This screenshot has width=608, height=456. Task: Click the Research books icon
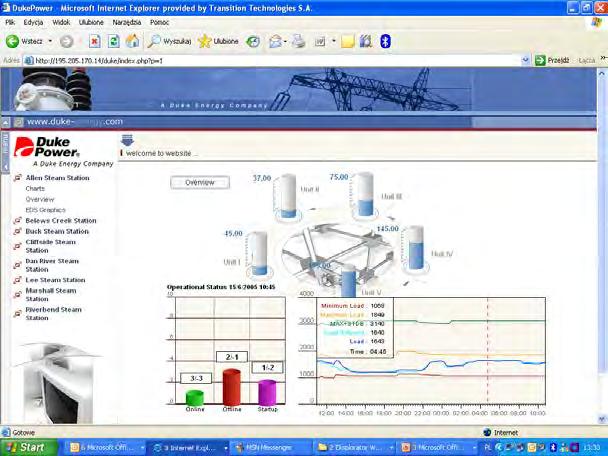[x=366, y=41]
